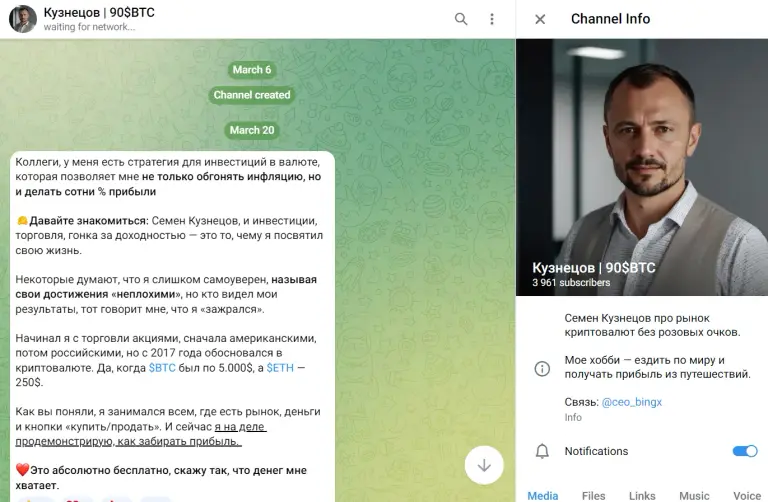
Task: Click the $ETH cashtag link in message
Action: (x=280, y=368)
